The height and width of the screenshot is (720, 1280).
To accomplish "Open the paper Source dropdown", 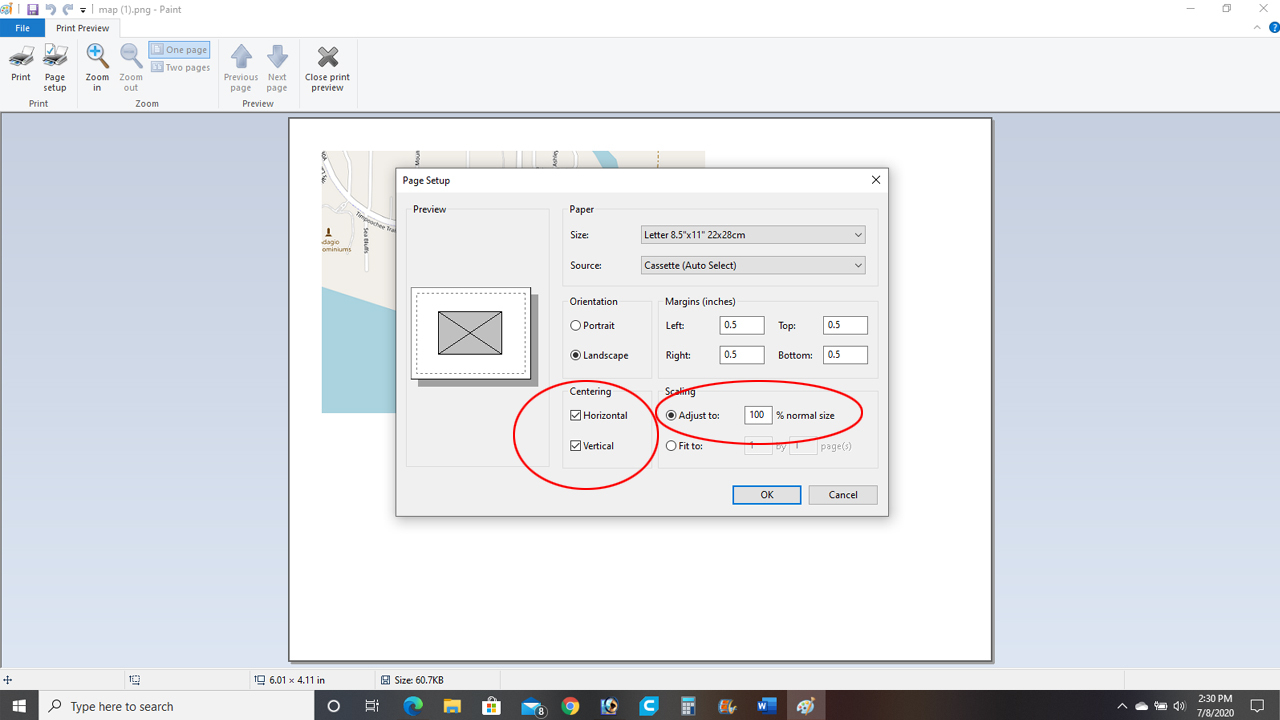I will (753, 265).
